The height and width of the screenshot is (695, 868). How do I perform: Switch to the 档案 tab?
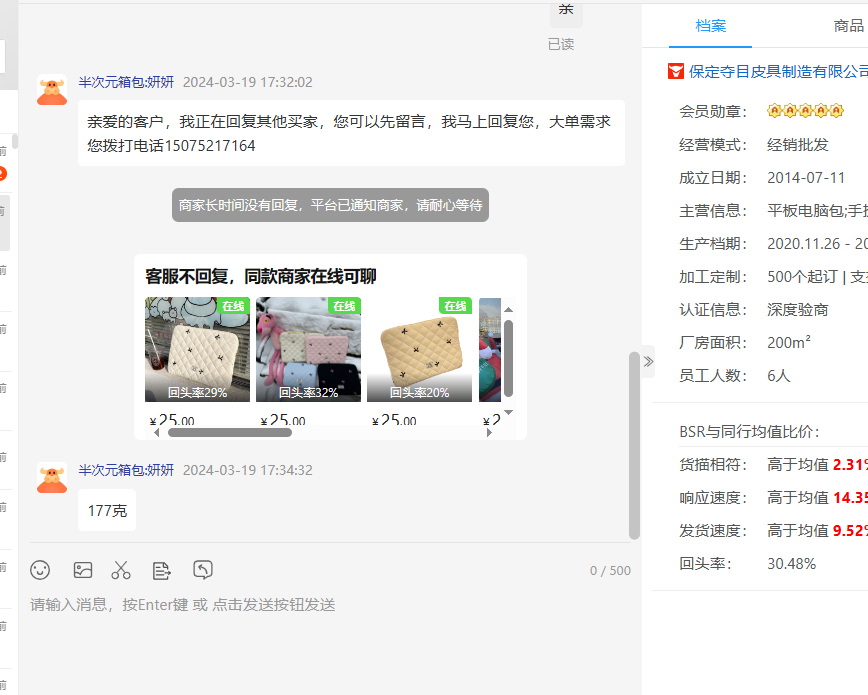click(711, 26)
